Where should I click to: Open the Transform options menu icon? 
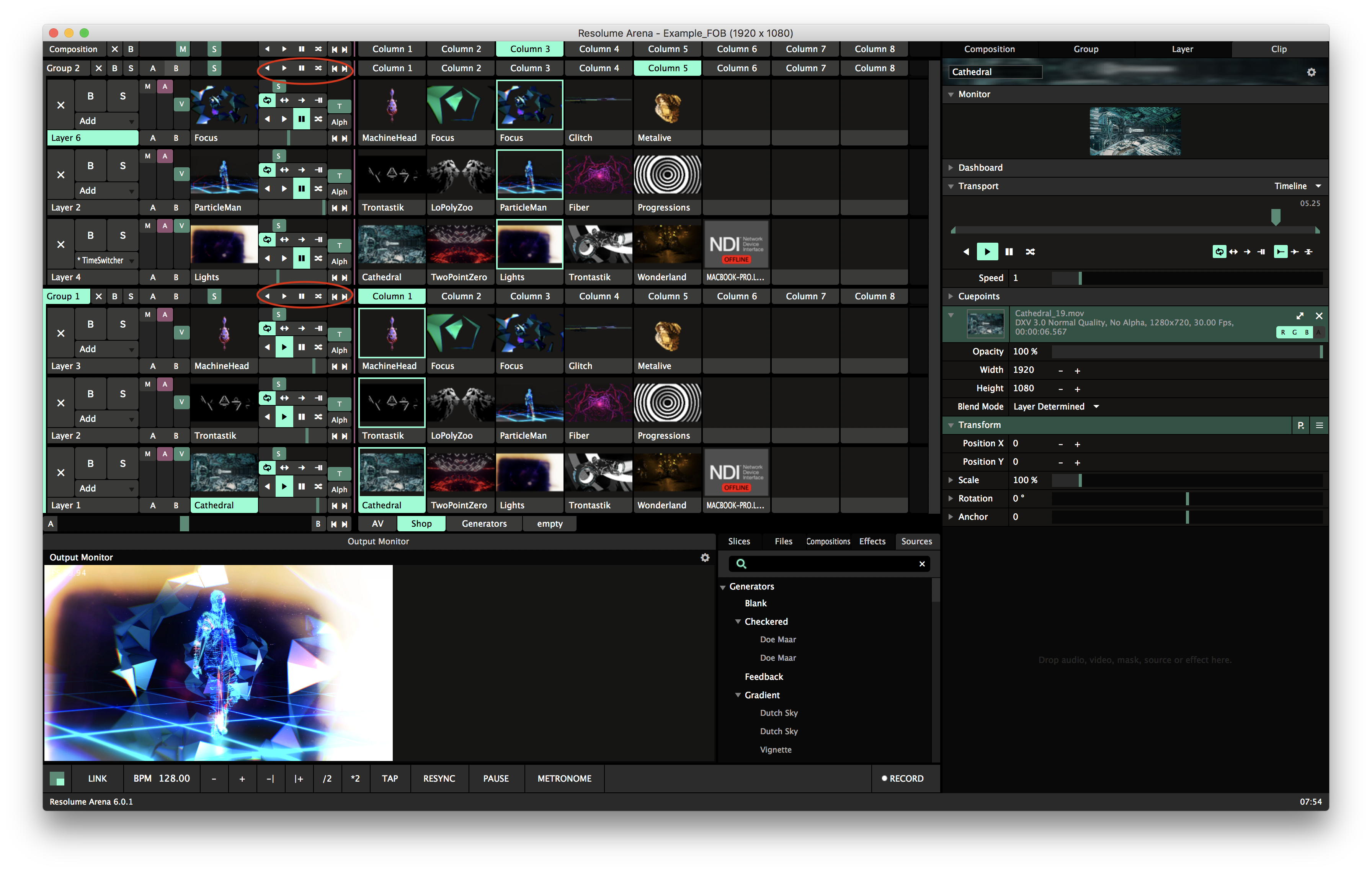tap(1319, 425)
